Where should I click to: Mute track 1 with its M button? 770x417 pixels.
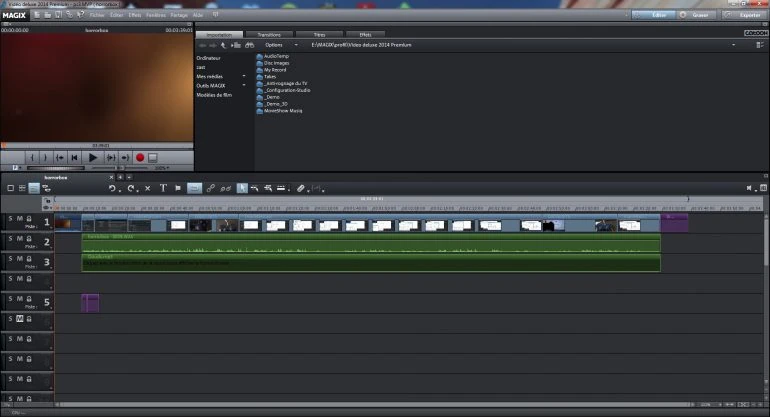click(x=20, y=218)
